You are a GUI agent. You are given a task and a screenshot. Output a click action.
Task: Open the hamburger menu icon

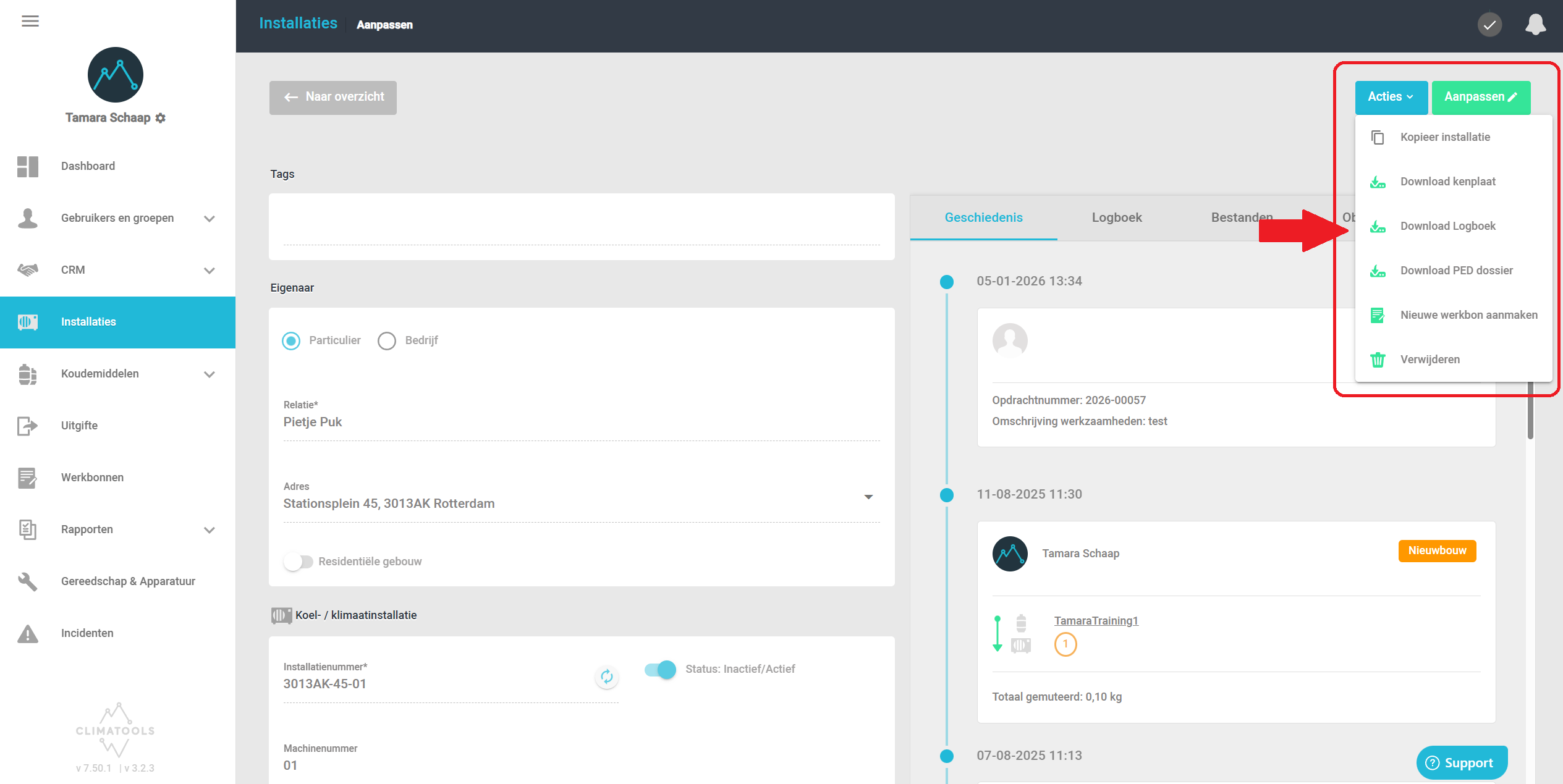[30, 22]
